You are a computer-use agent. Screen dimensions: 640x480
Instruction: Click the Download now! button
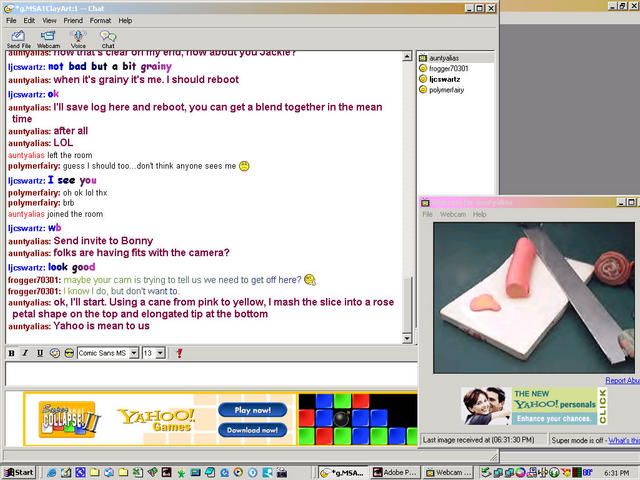click(x=252, y=430)
